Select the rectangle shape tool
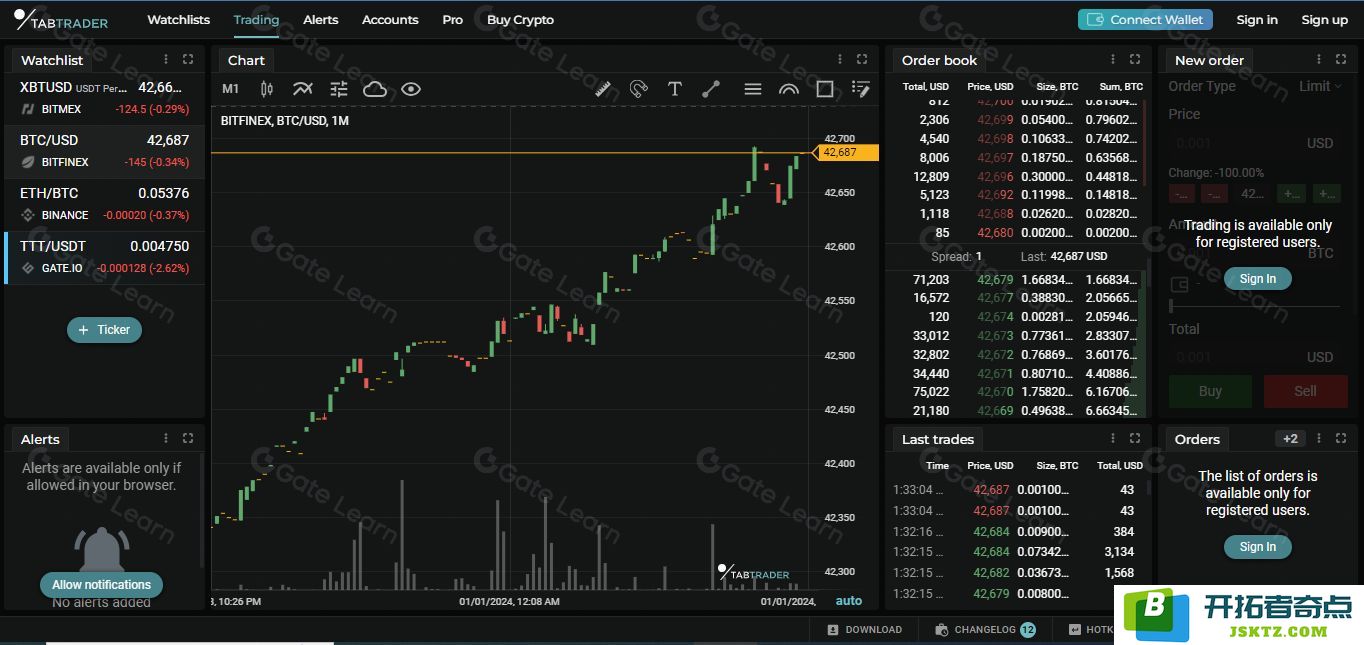Viewport: 1364px width, 645px height. tap(825, 89)
